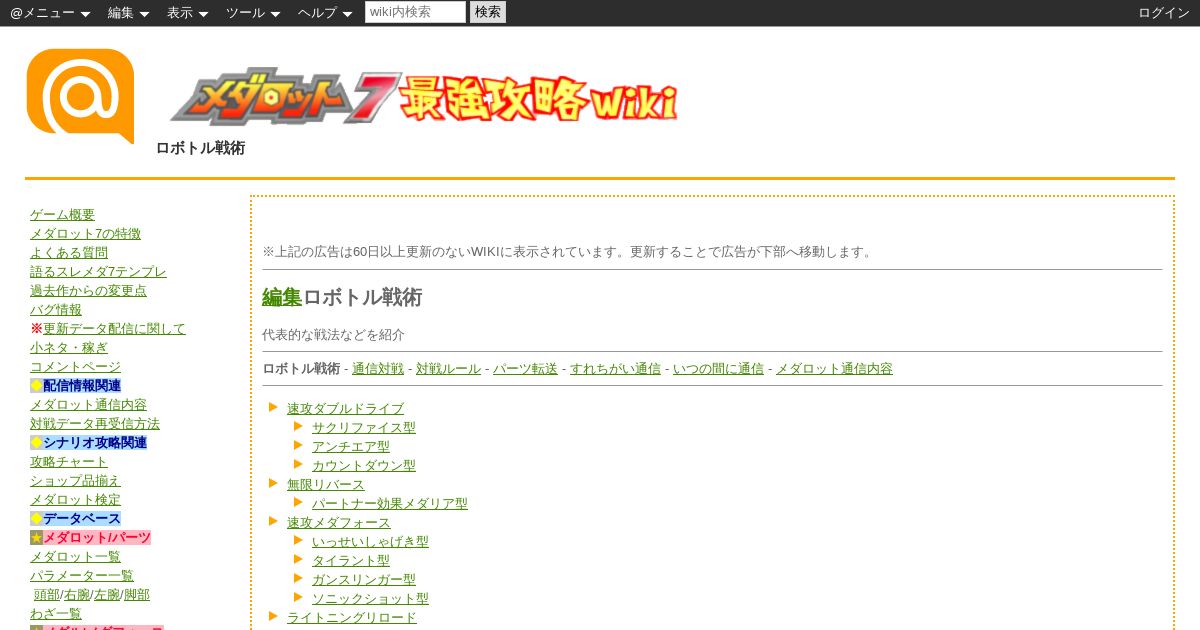
Task: Go to the いつの間に通信 navigation link
Action: [718, 369]
